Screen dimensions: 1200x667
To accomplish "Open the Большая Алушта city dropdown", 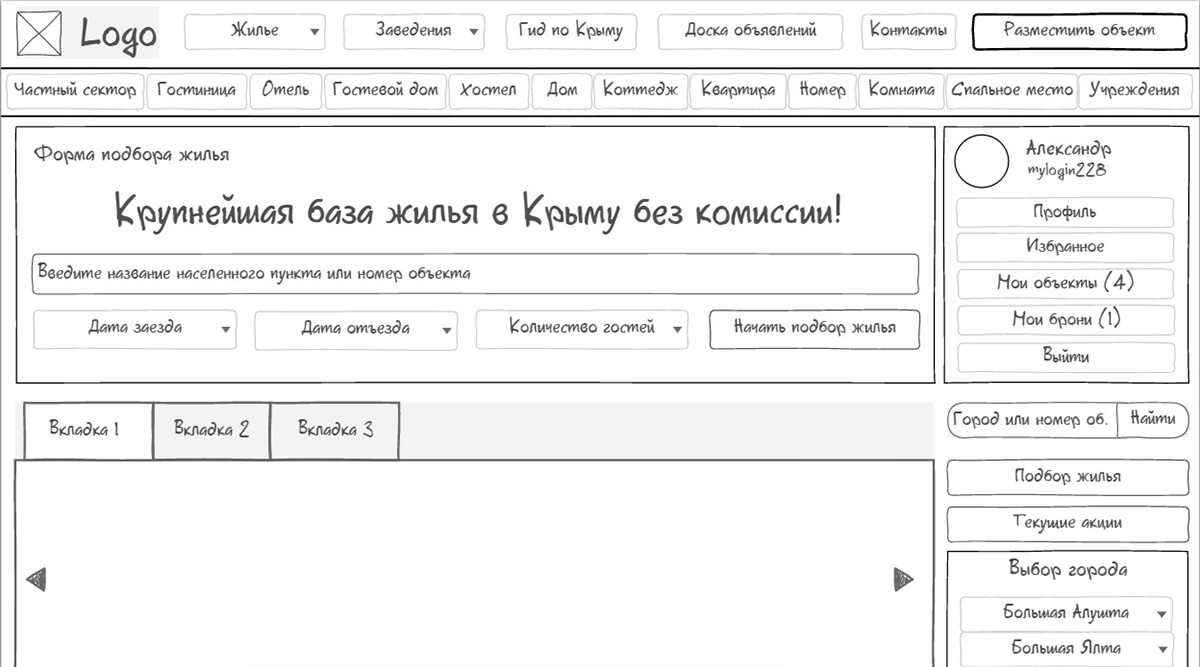I will pos(1066,613).
